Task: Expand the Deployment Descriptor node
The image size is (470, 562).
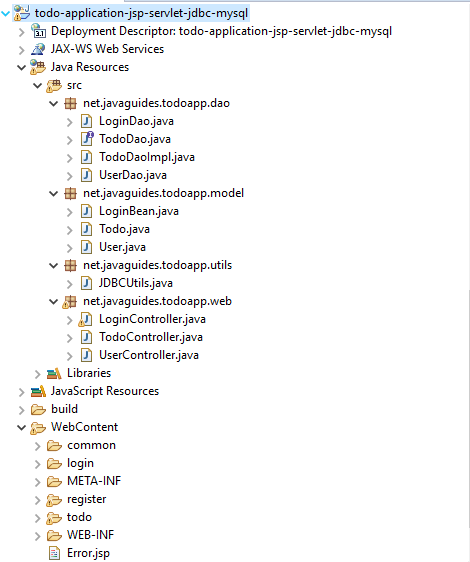Action: pos(22,32)
